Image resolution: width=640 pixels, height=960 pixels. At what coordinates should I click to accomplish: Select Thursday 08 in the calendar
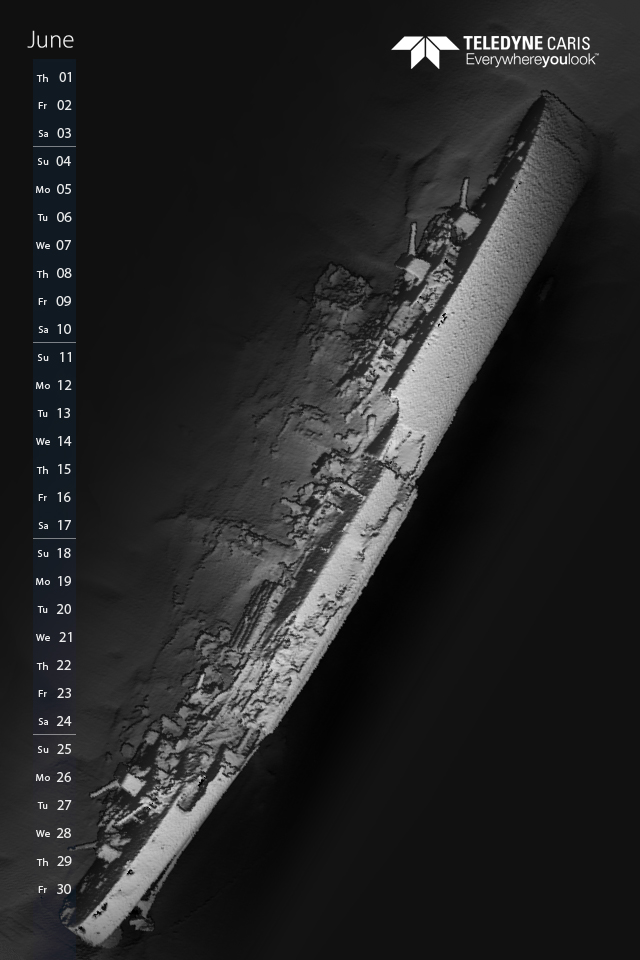(55, 274)
